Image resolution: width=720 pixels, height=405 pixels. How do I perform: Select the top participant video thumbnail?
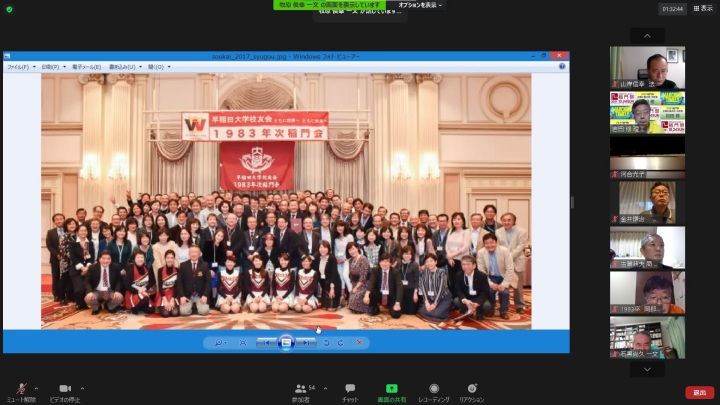point(647,68)
